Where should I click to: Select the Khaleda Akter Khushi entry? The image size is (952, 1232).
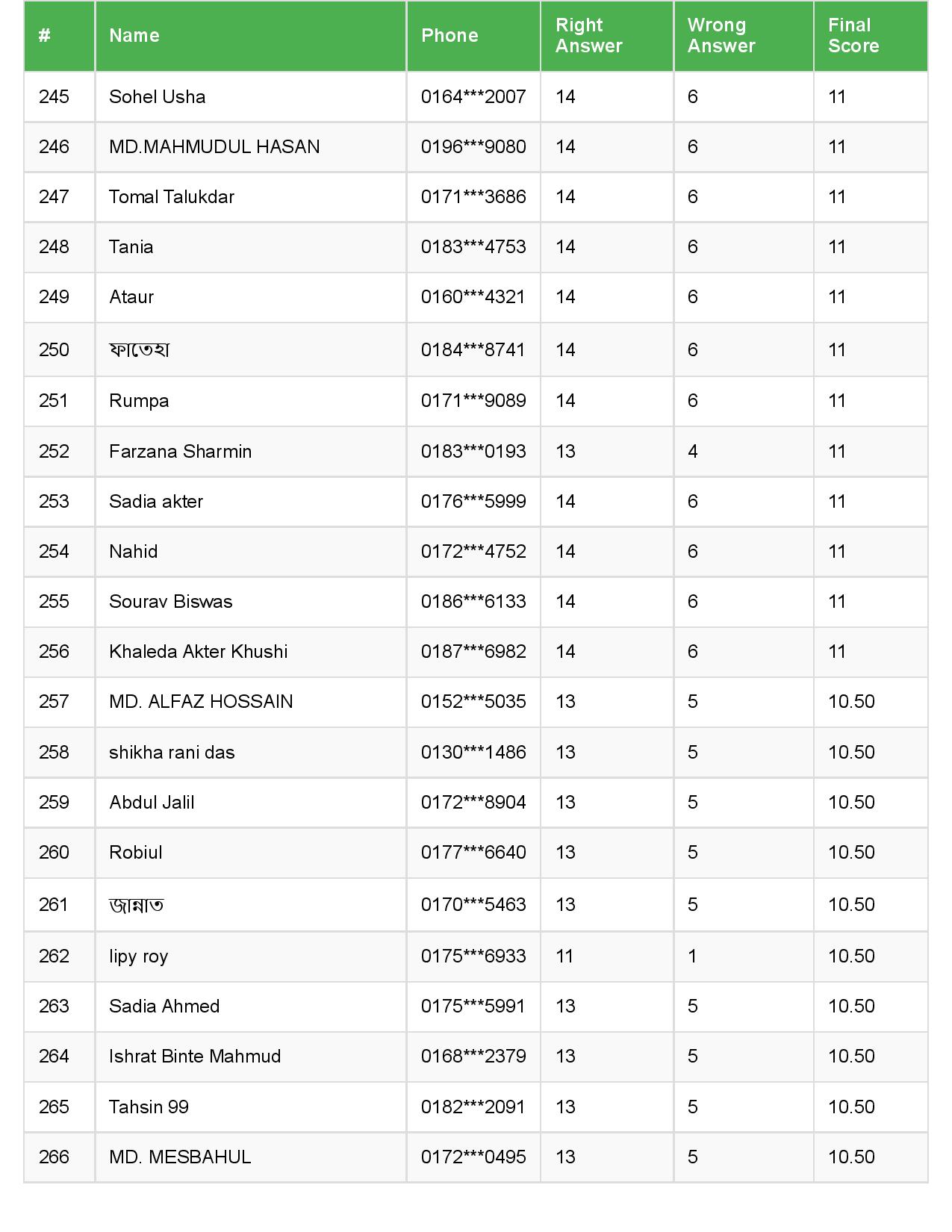pyautogui.click(x=199, y=652)
